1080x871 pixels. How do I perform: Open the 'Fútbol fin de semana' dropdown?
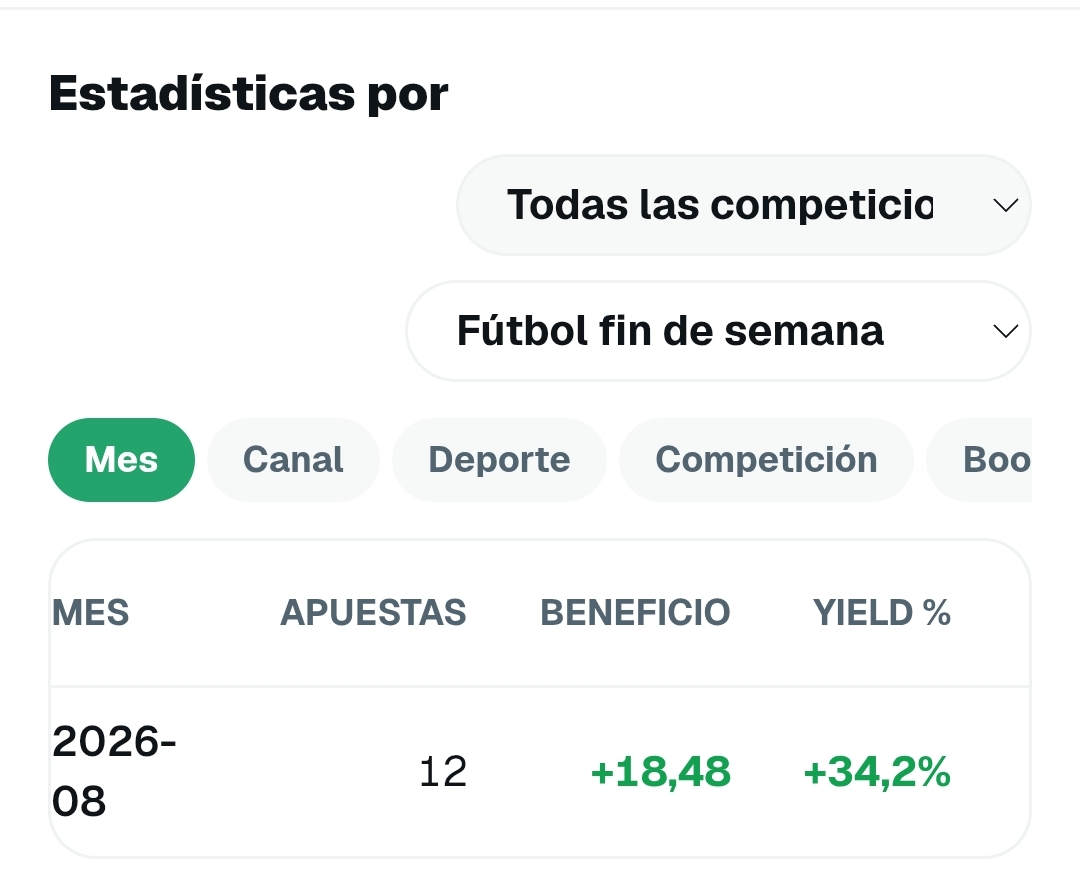click(718, 331)
